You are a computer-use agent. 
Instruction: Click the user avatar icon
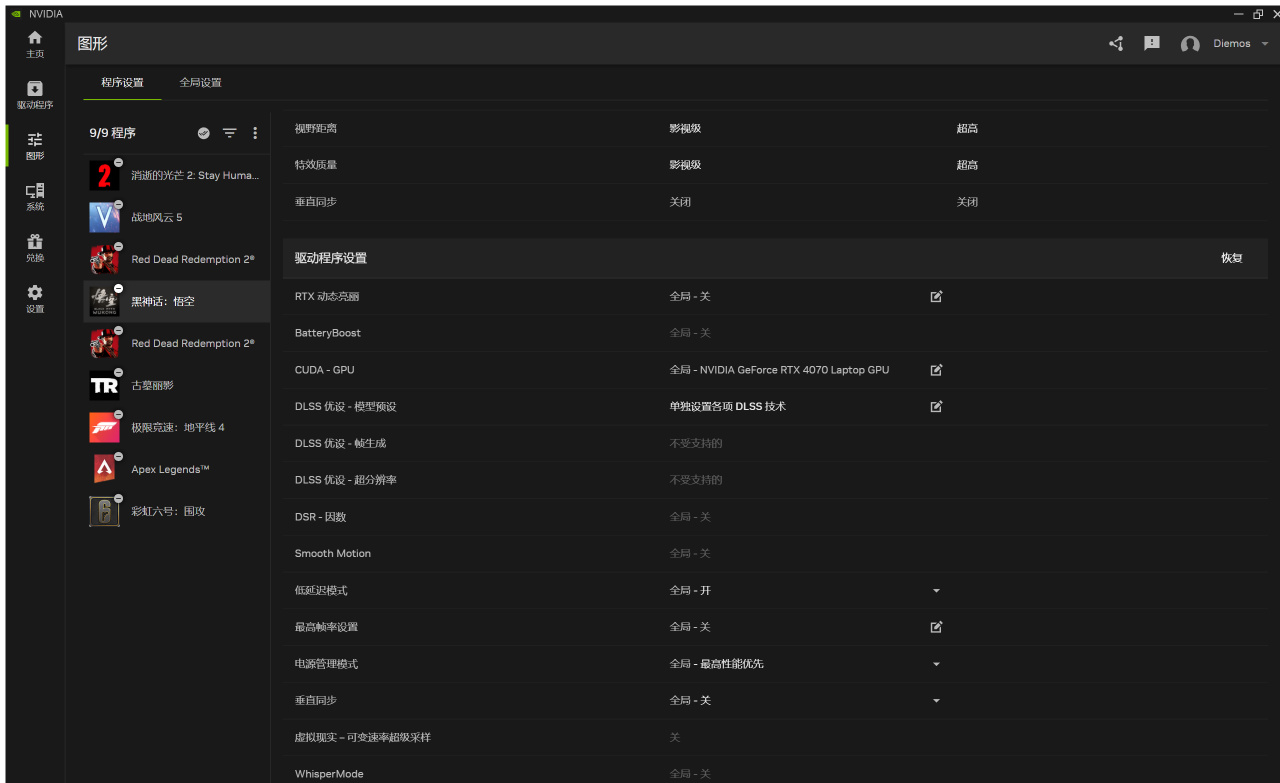pos(1190,44)
